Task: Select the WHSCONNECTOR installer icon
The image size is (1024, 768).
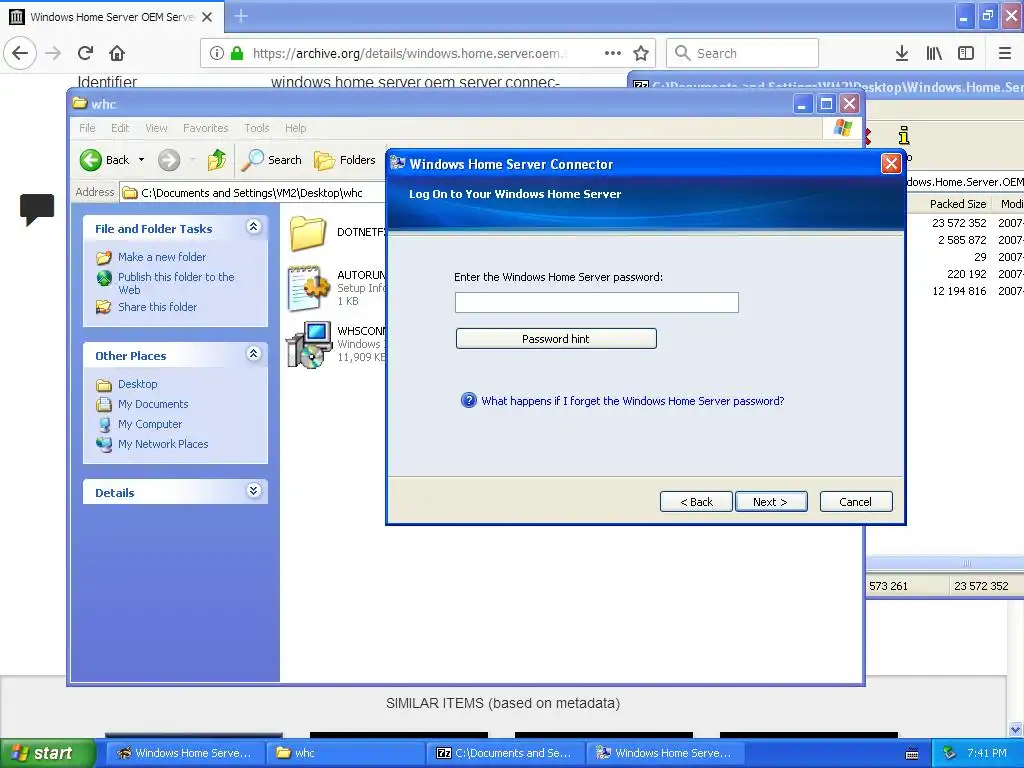Action: pyautogui.click(x=308, y=344)
